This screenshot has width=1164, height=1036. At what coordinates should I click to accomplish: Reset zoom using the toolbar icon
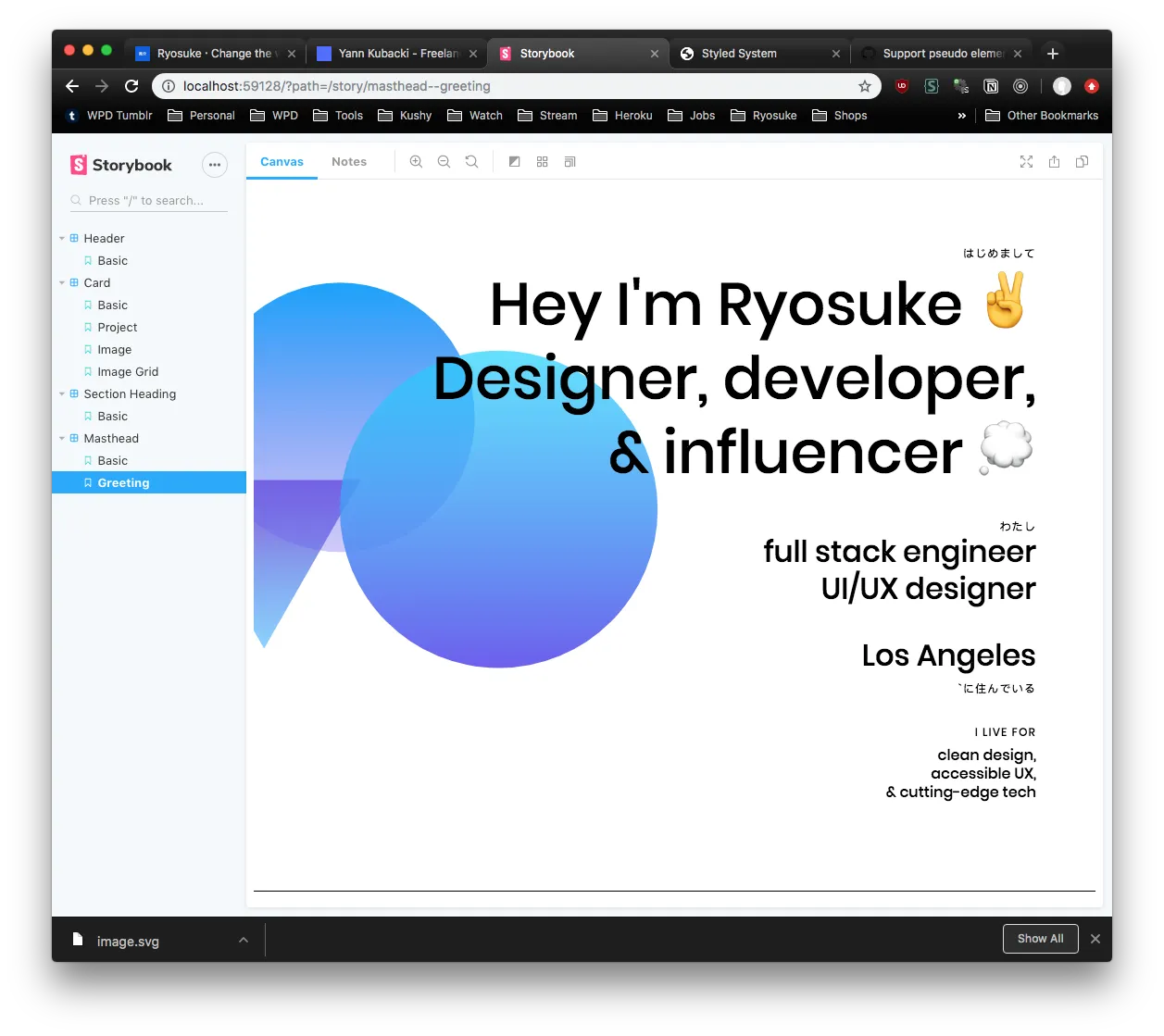tap(471, 162)
